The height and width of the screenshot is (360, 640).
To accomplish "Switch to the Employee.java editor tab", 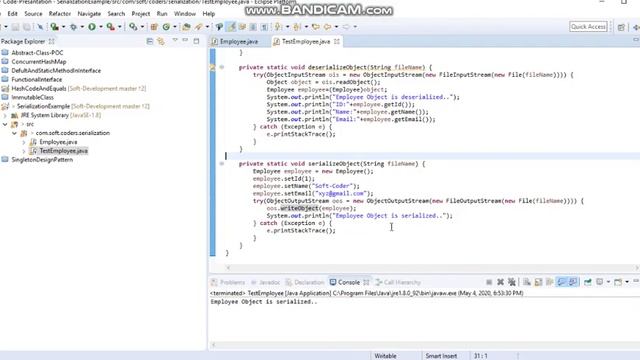I will pyautogui.click(x=239, y=41).
